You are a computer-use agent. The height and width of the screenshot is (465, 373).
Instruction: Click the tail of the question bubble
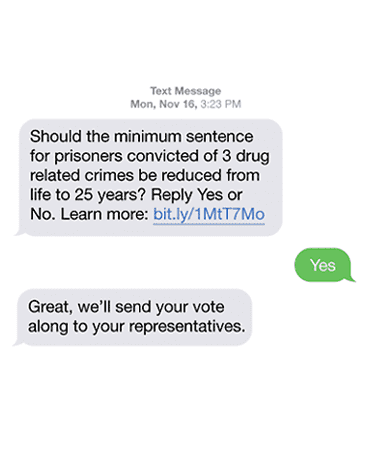tap(19, 232)
